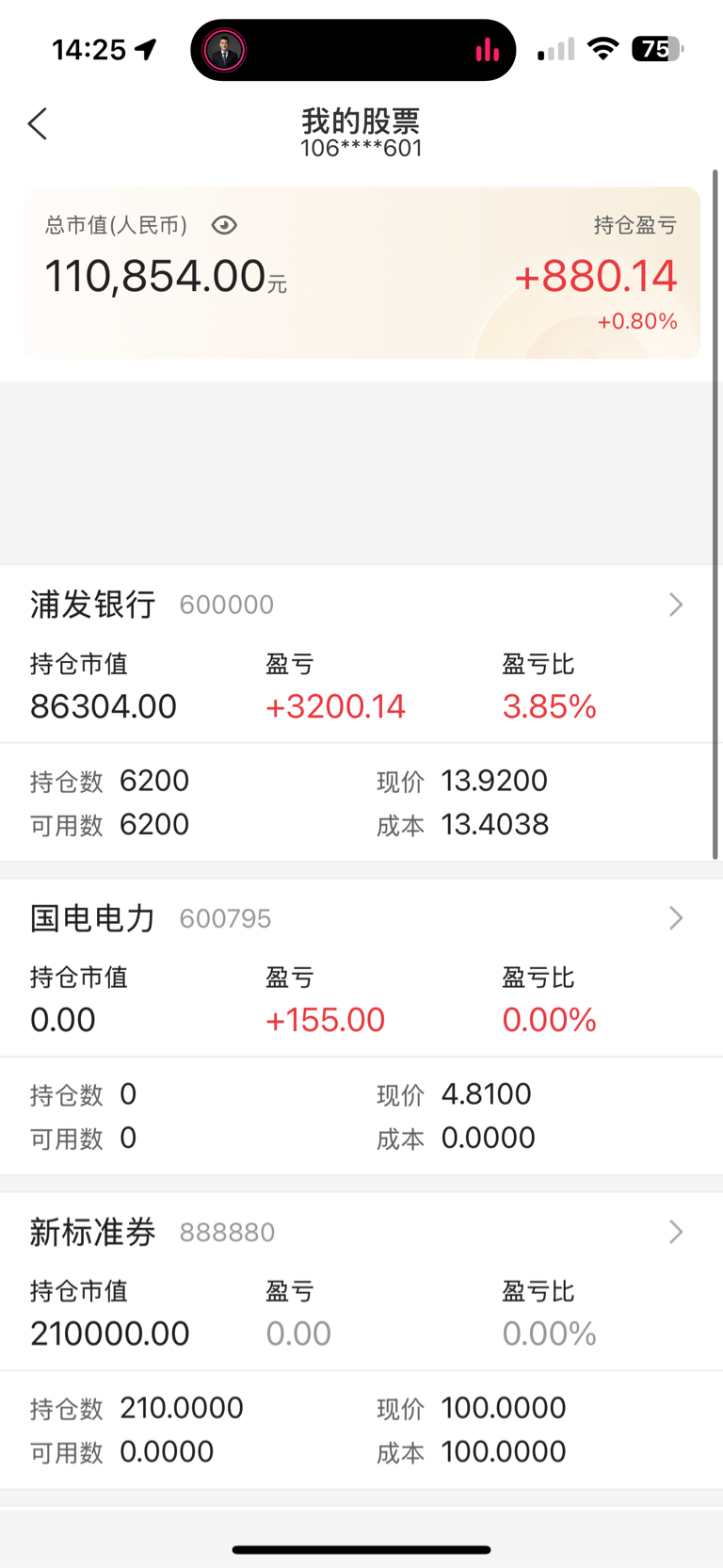Click the vertical scrollbar on the right edge
This screenshot has width=723, height=1568.
715,514
